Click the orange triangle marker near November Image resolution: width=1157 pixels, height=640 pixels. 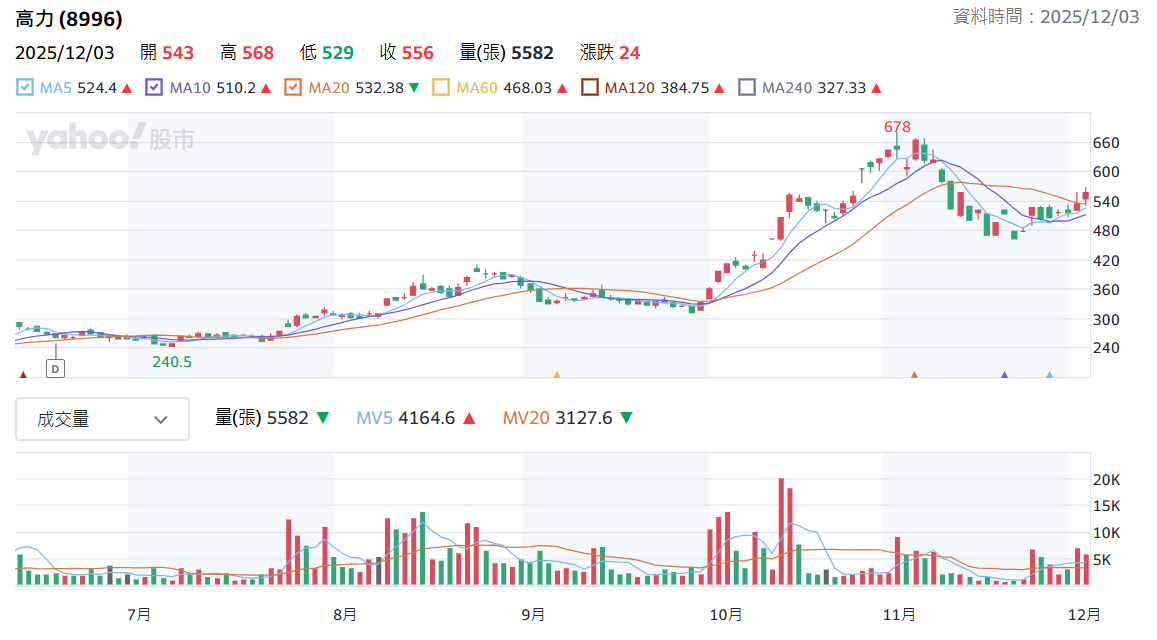[x=914, y=375]
